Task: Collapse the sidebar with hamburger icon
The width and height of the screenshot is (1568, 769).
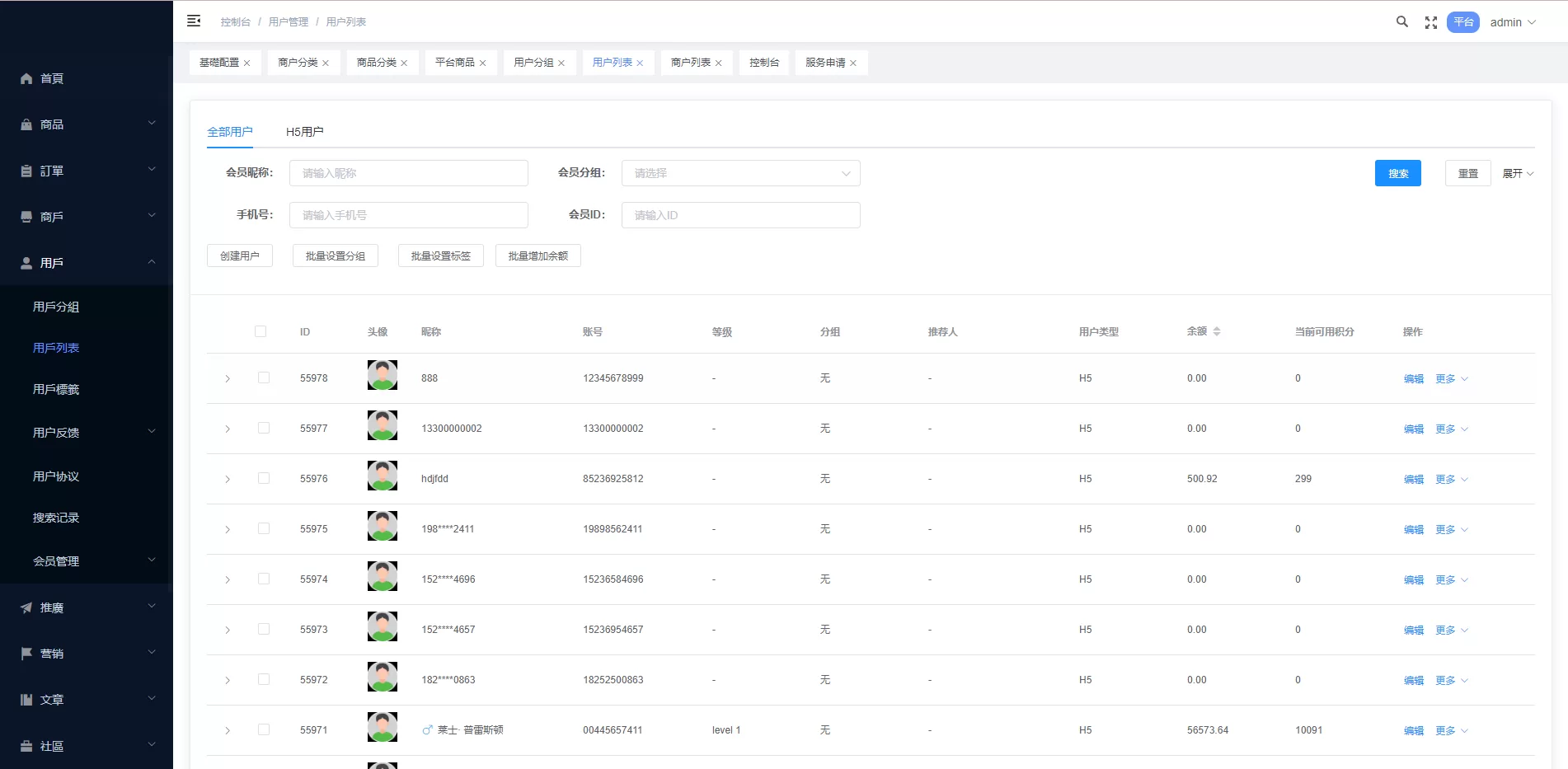Action: pyautogui.click(x=194, y=21)
